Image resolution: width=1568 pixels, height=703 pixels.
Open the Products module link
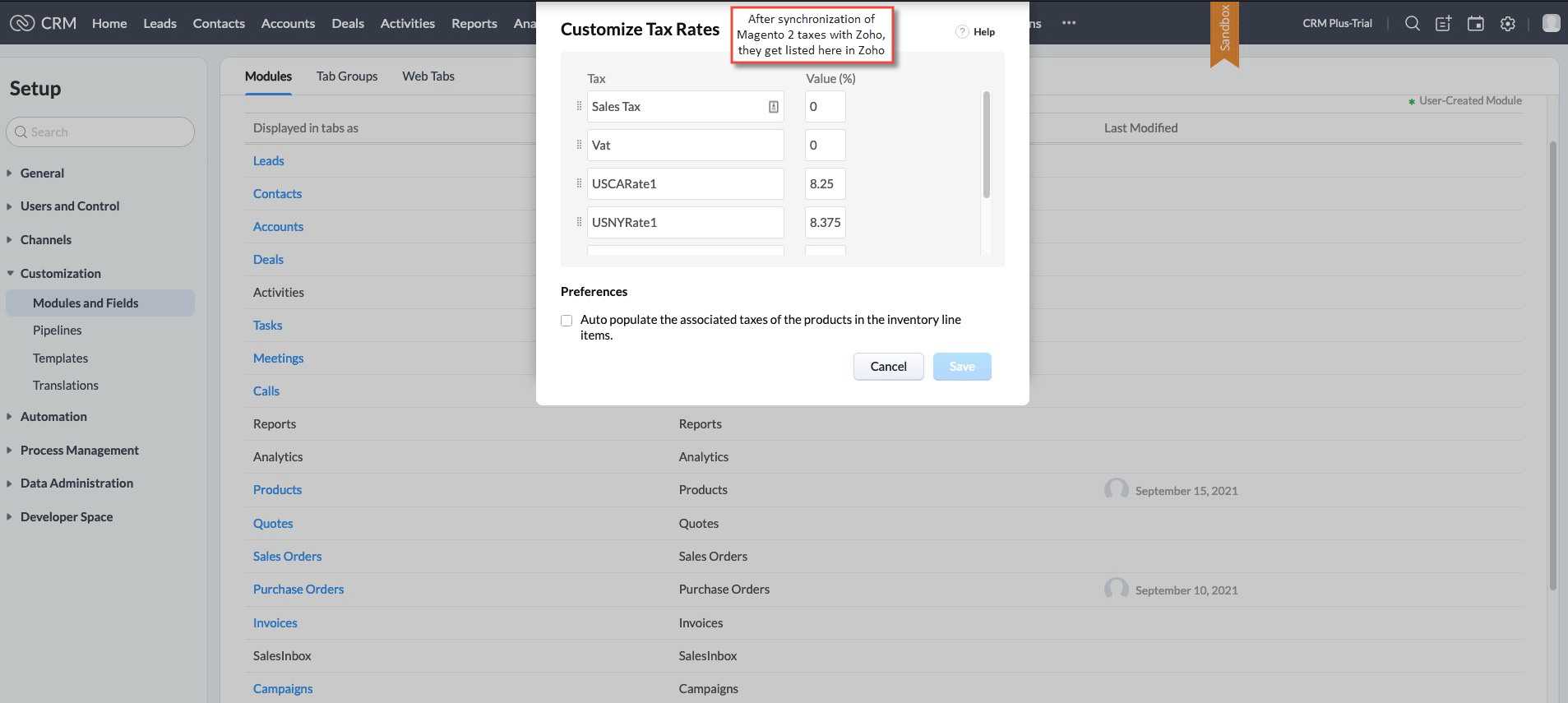tap(277, 490)
